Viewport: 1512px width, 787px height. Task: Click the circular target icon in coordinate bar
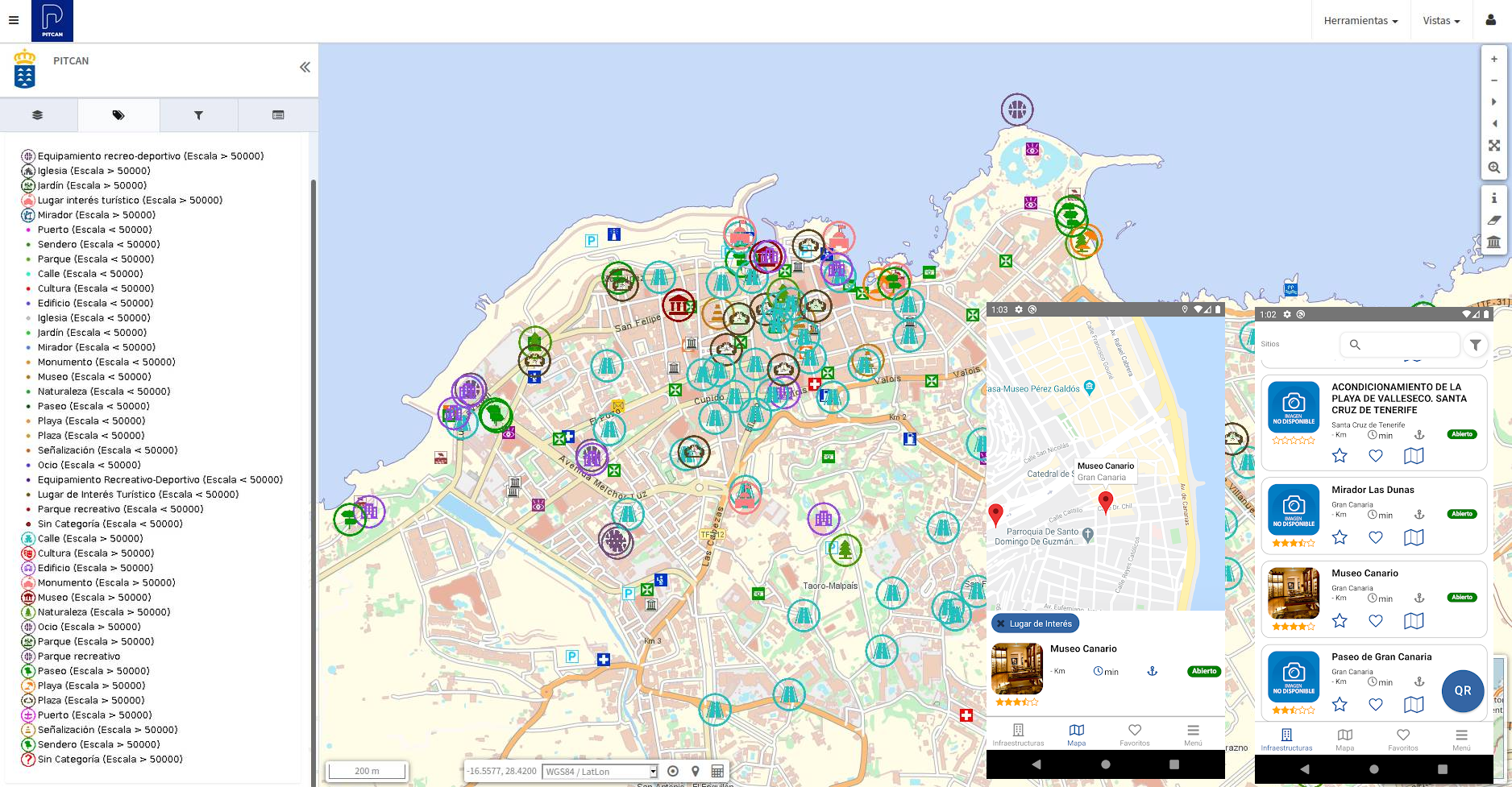(x=673, y=771)
